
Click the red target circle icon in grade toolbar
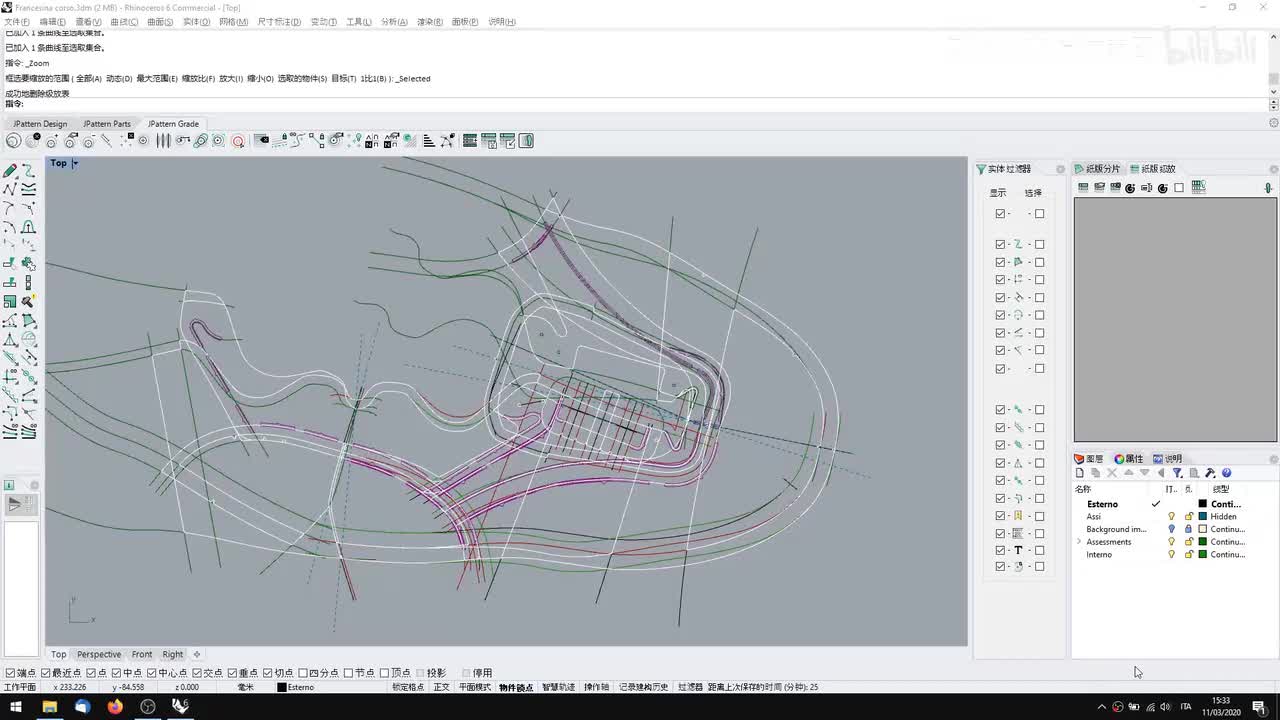[238, 141]
